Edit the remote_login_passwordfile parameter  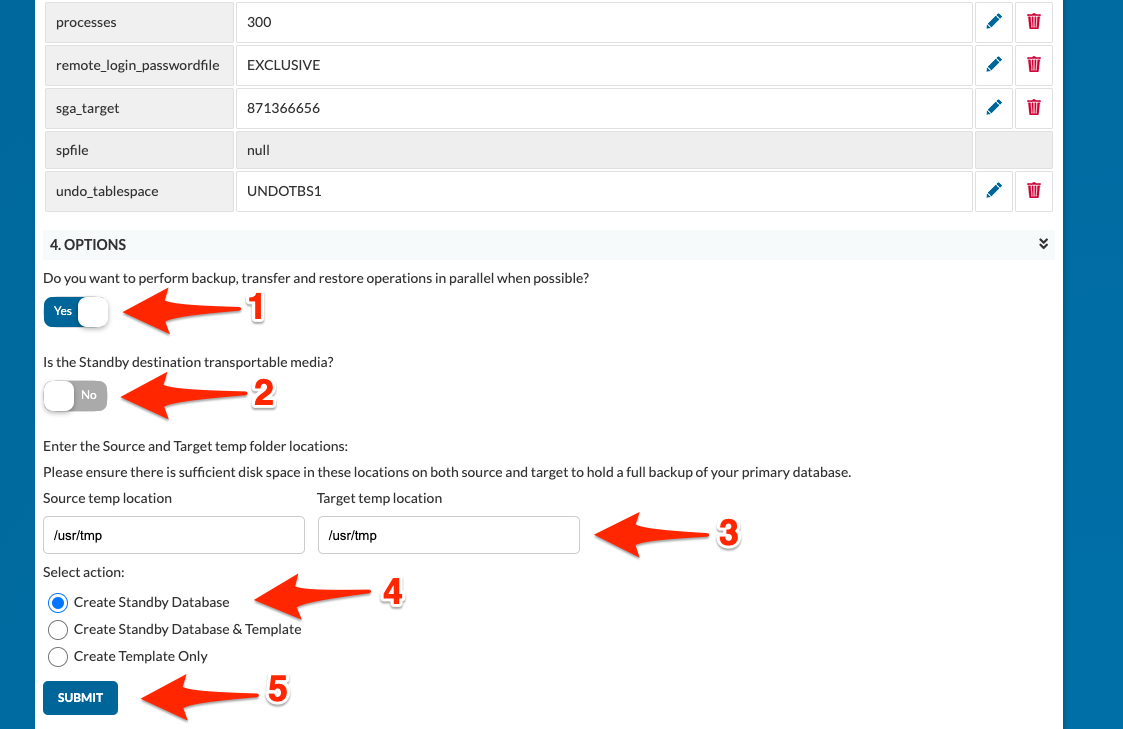[x=993, y=65]
